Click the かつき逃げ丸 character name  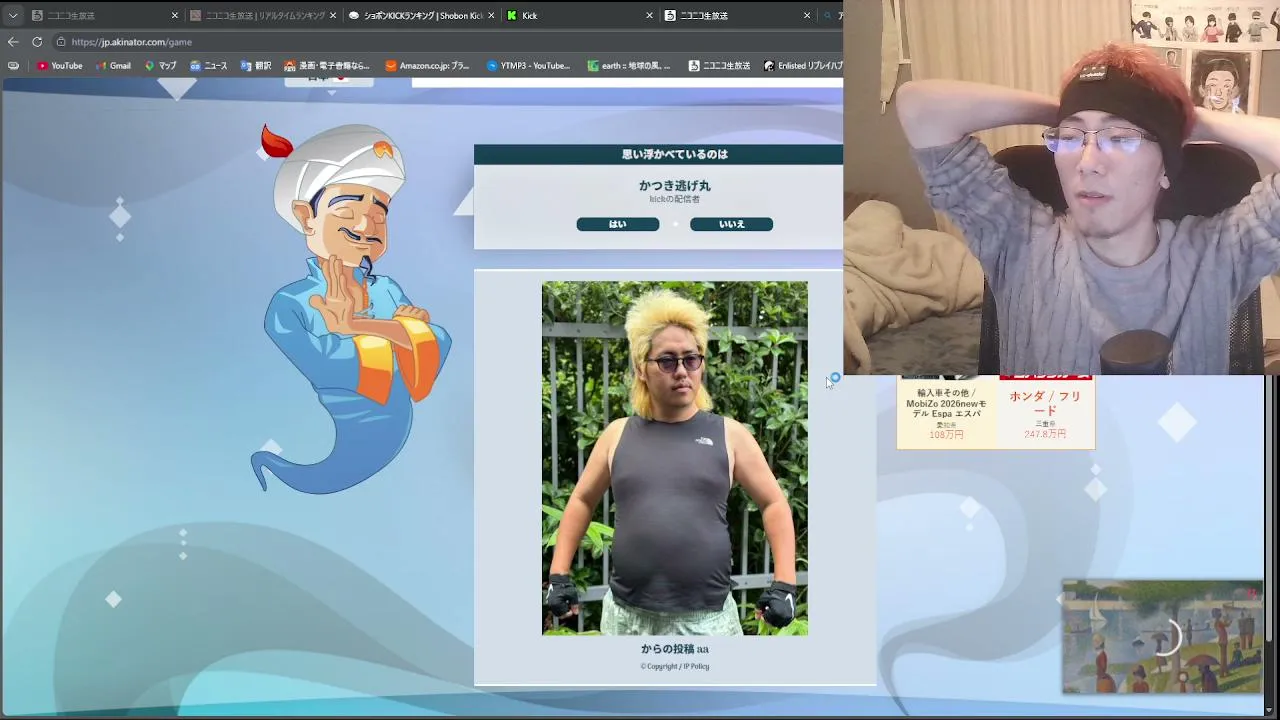click(674, 186)
